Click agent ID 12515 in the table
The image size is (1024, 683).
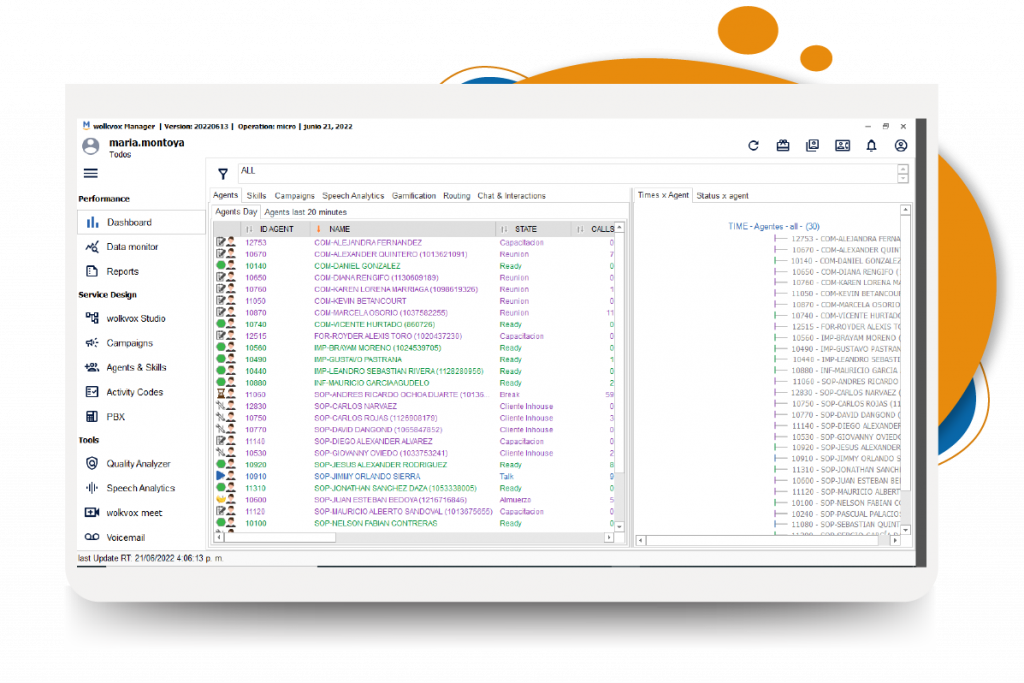pos(256,336)
